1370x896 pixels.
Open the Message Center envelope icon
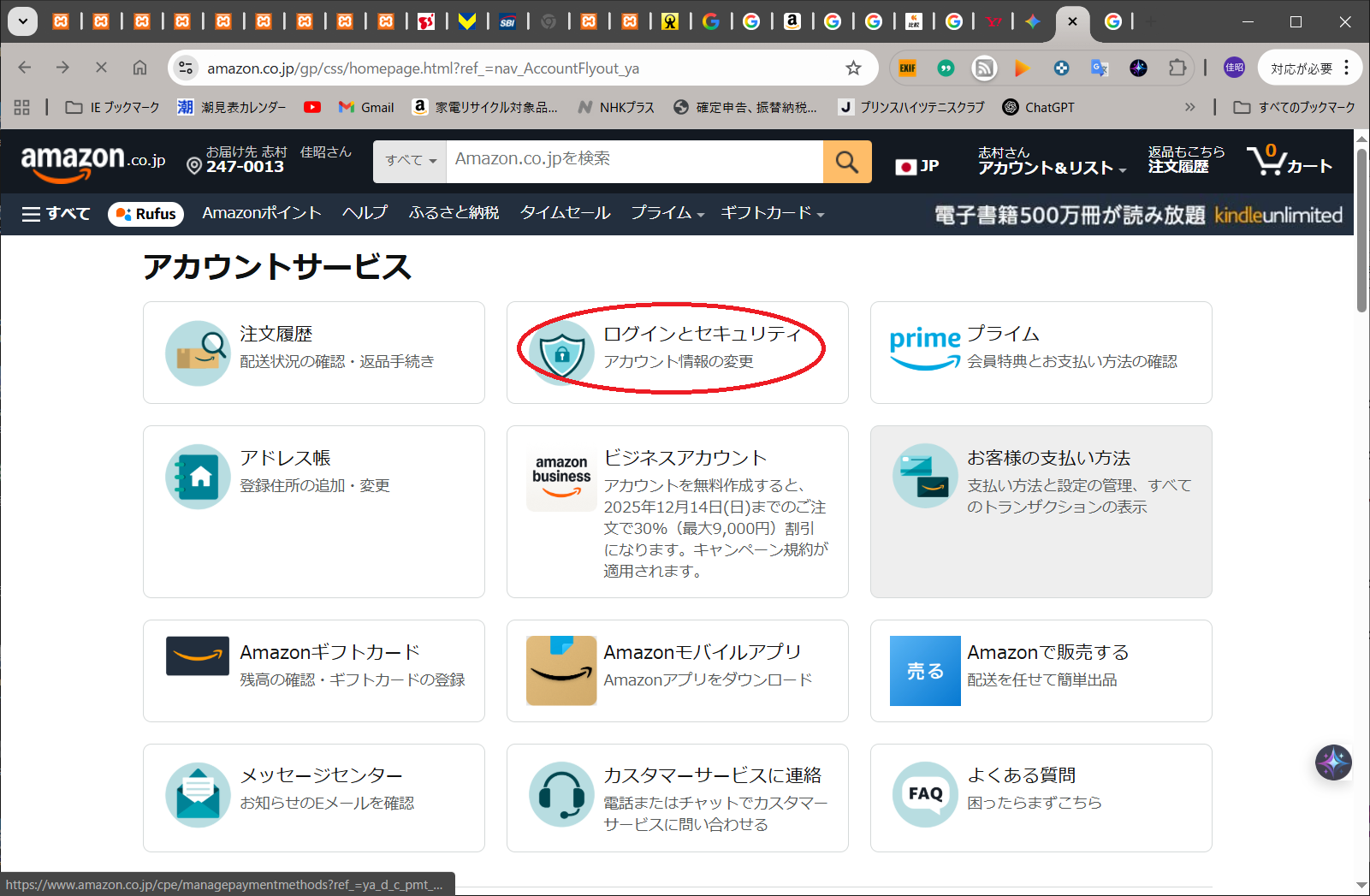click(198, 795)
